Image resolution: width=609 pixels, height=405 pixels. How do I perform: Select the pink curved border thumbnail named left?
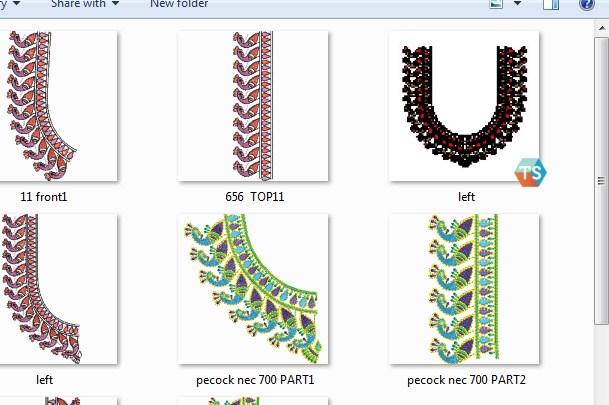[45, 289]
